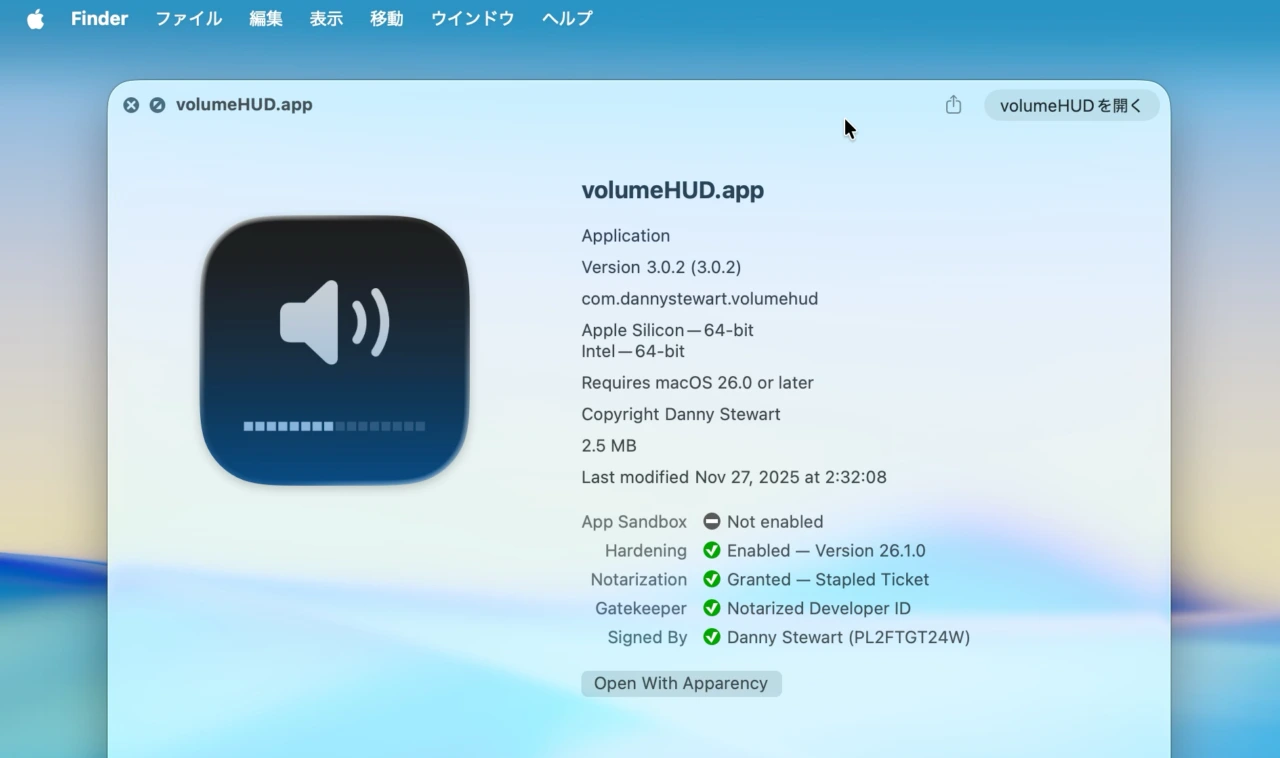Click the Hardening green checkmark icon
The height and width of the screenshot is (758, 1280).
[x=712, y=550]
